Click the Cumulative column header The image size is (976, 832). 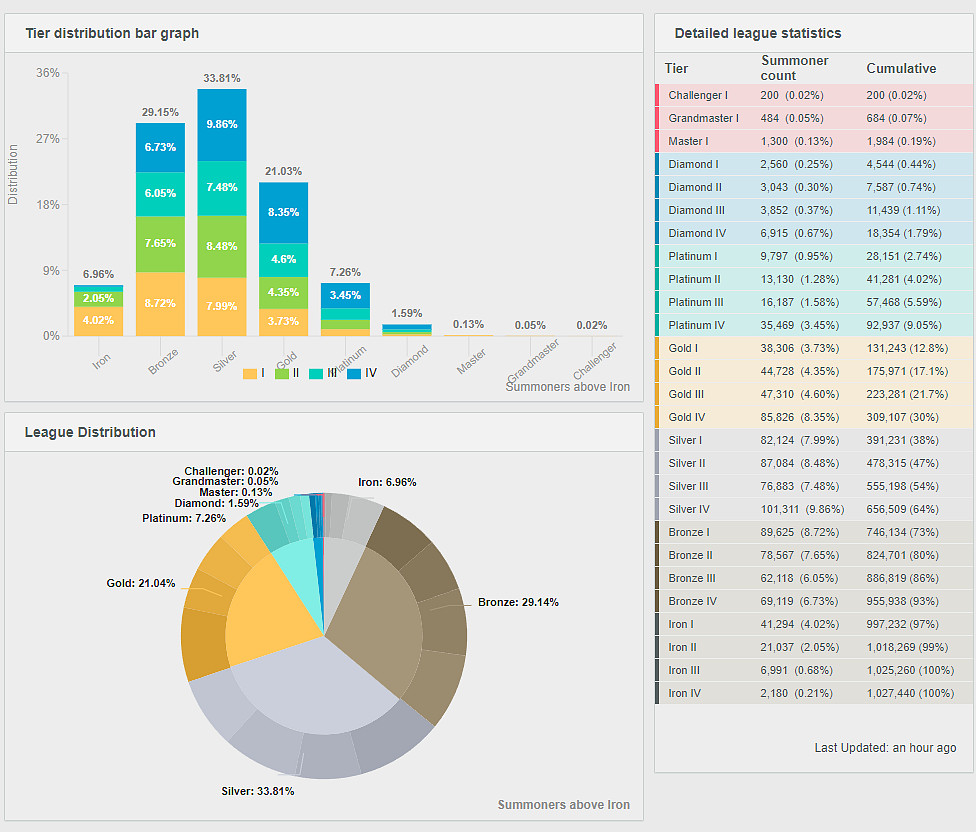click(x=901, y=69)
